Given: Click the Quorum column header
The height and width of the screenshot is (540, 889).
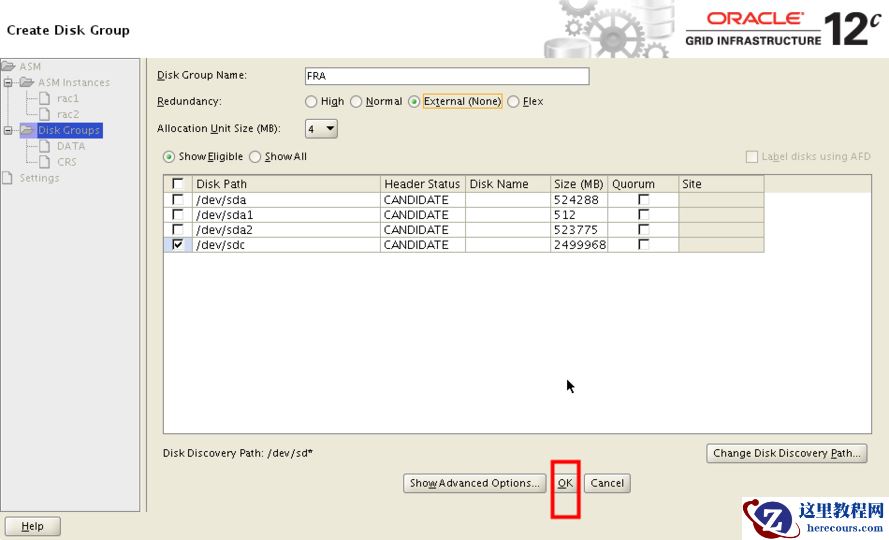Looking at the screenshot, I should pyautogui.click(x=643, y=184).
